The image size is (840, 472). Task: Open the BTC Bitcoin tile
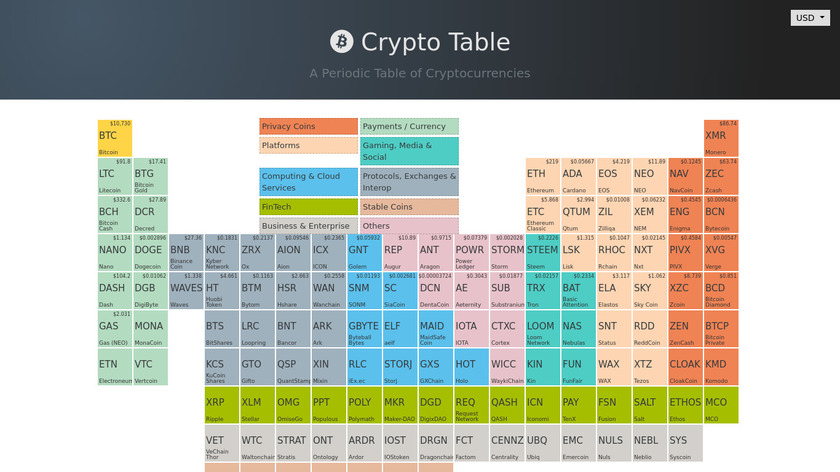click(x=114, y=138)
